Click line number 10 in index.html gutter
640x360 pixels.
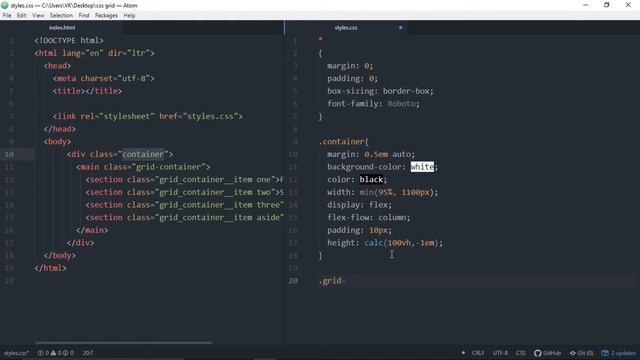point(9,154)
